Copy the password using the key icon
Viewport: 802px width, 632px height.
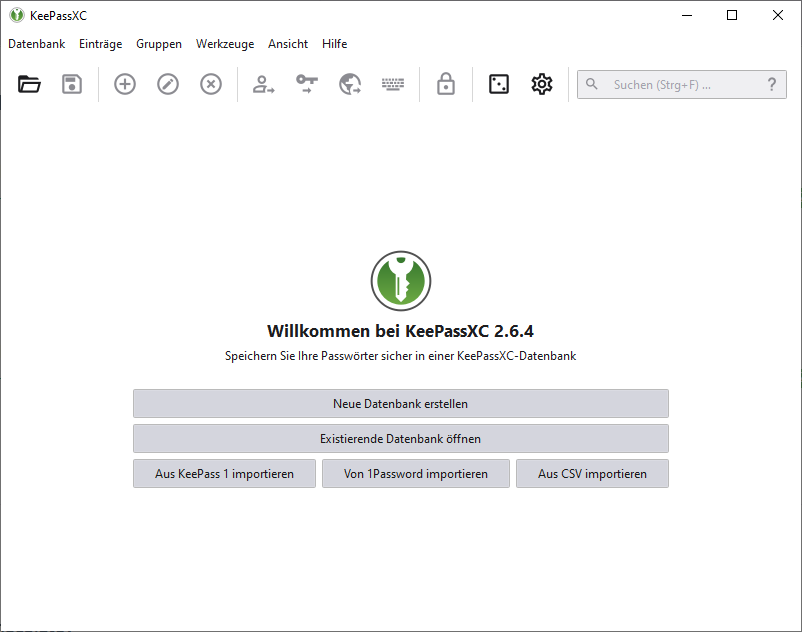point(306,84)
